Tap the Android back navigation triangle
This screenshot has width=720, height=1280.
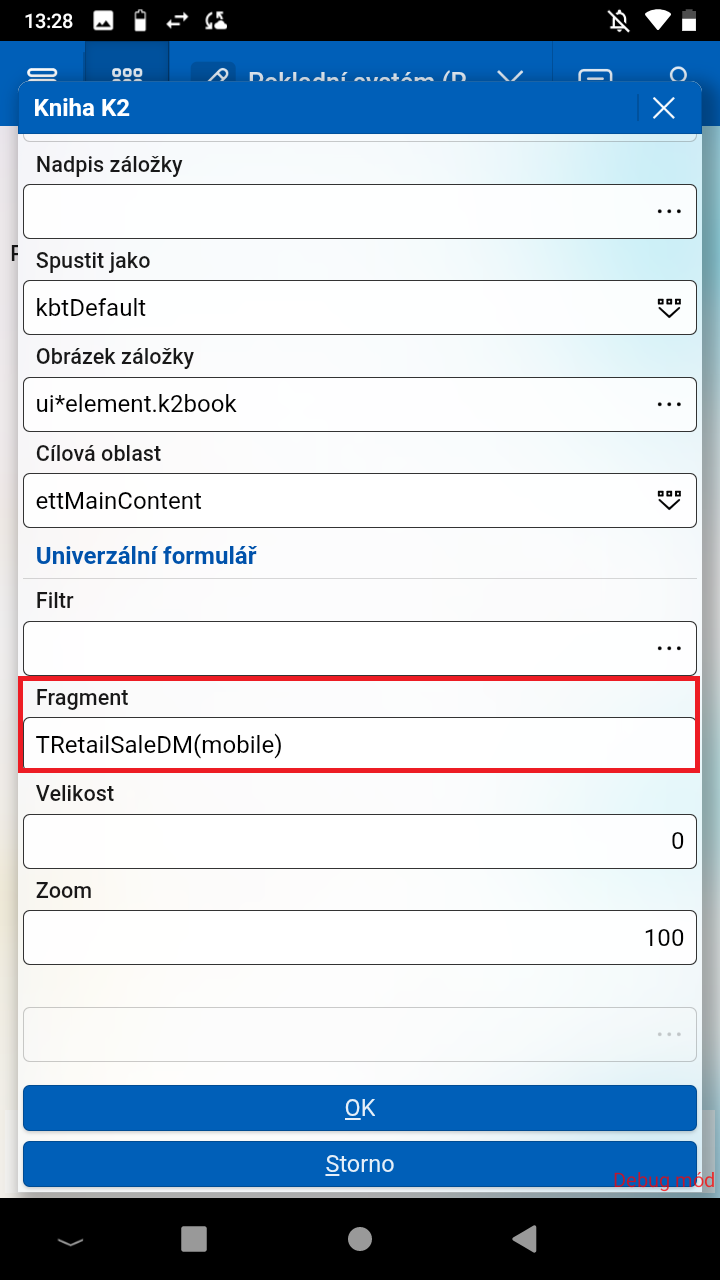pyautogui.click(x=526, y=1239)
